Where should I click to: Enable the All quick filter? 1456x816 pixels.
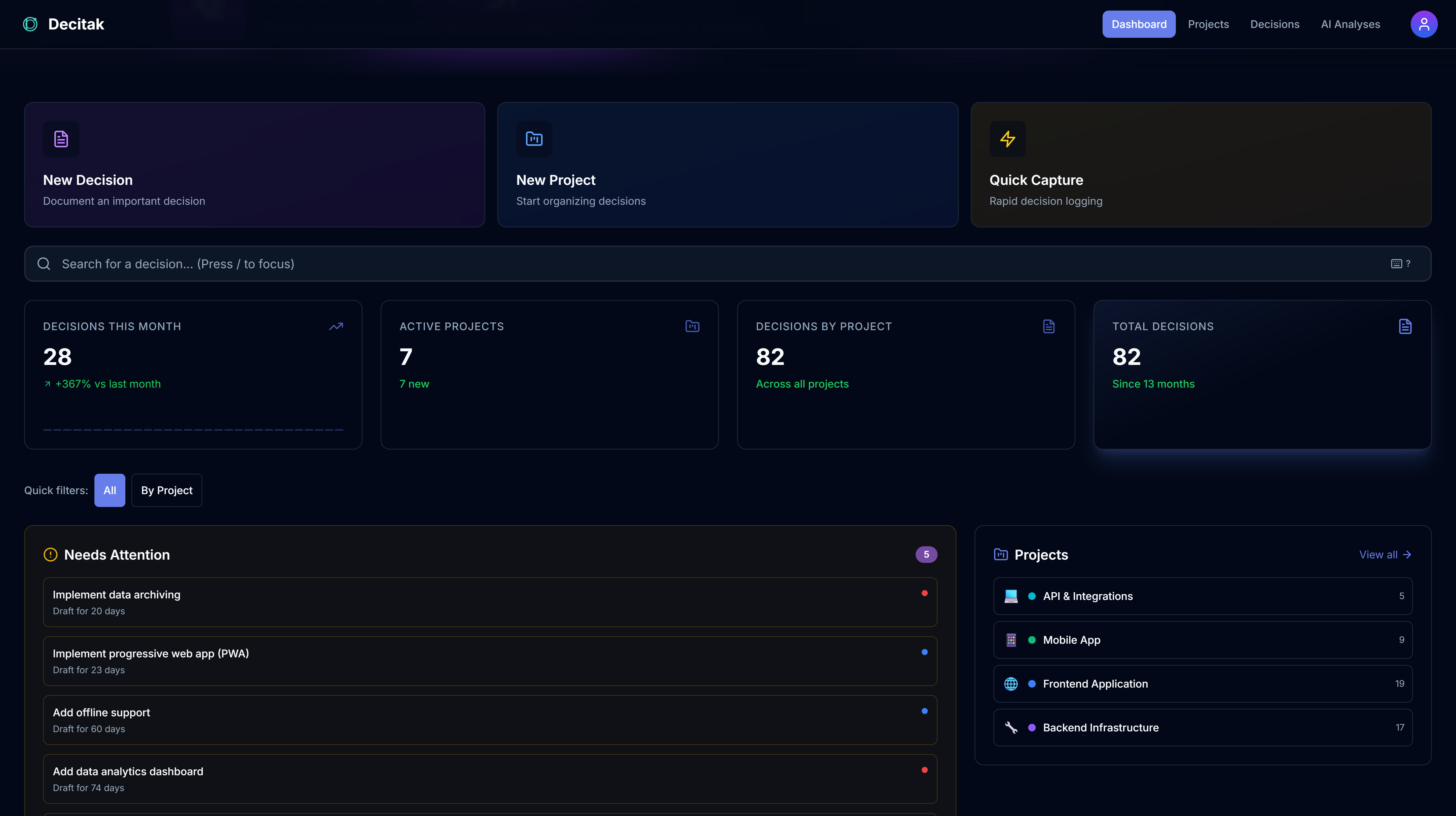110,490
